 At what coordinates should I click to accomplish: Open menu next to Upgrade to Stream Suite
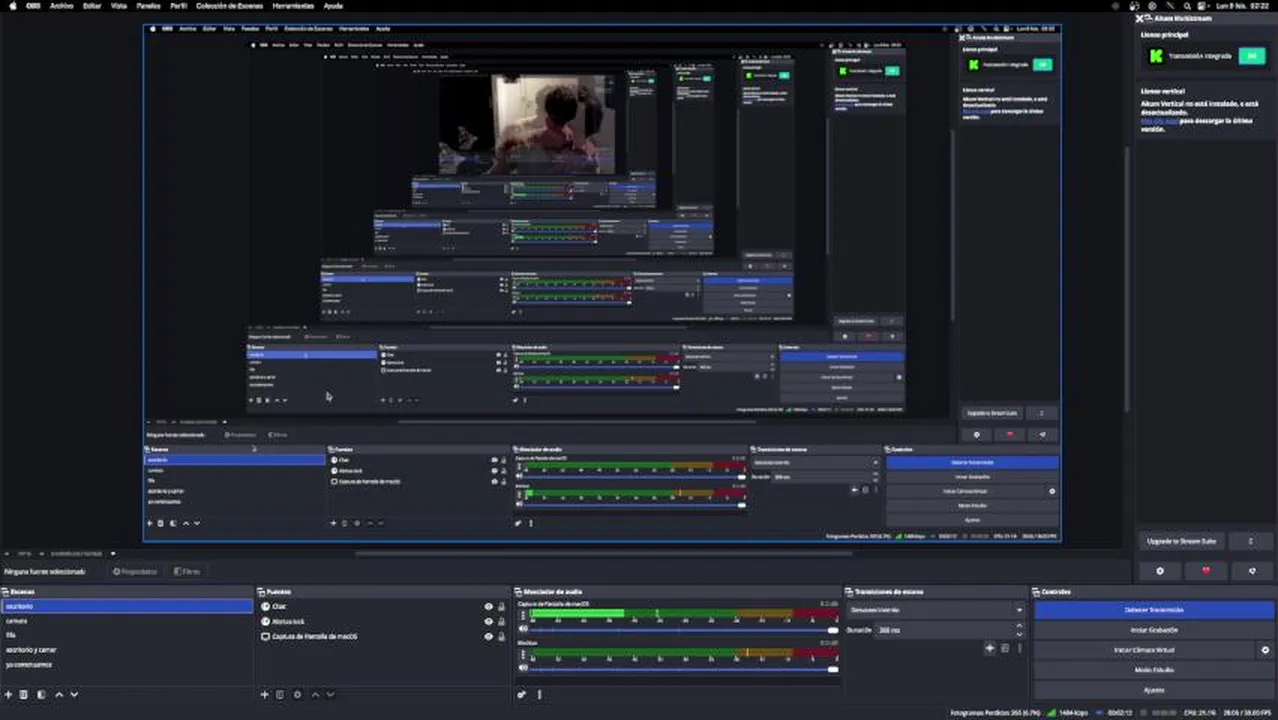pyautogui.click(x=1250, y=541)
